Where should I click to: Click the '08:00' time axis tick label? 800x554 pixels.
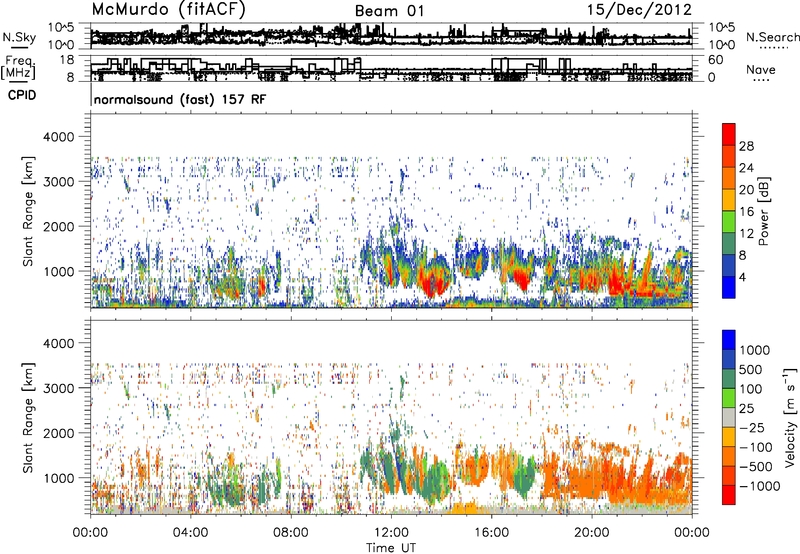tap(291, 533)
